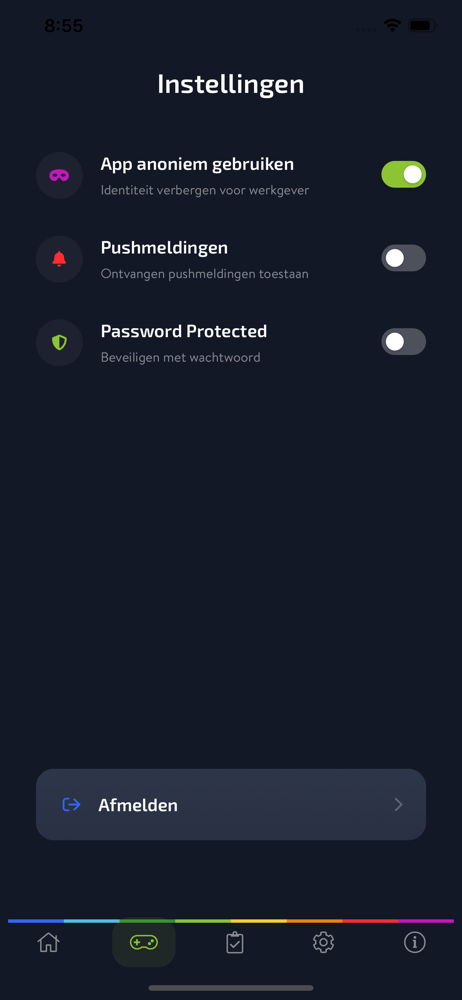
Task: Click the chevron on Afmelden row
Action: coord(398,805)
